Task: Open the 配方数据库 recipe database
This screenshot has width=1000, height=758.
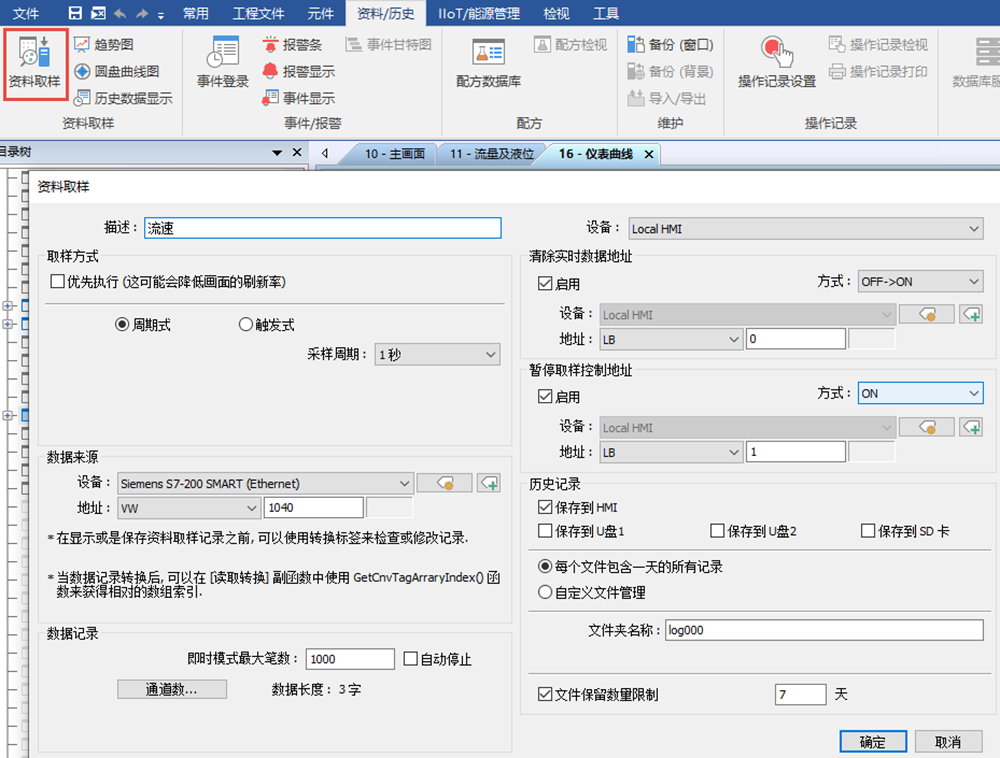Action: click(488, 62)
